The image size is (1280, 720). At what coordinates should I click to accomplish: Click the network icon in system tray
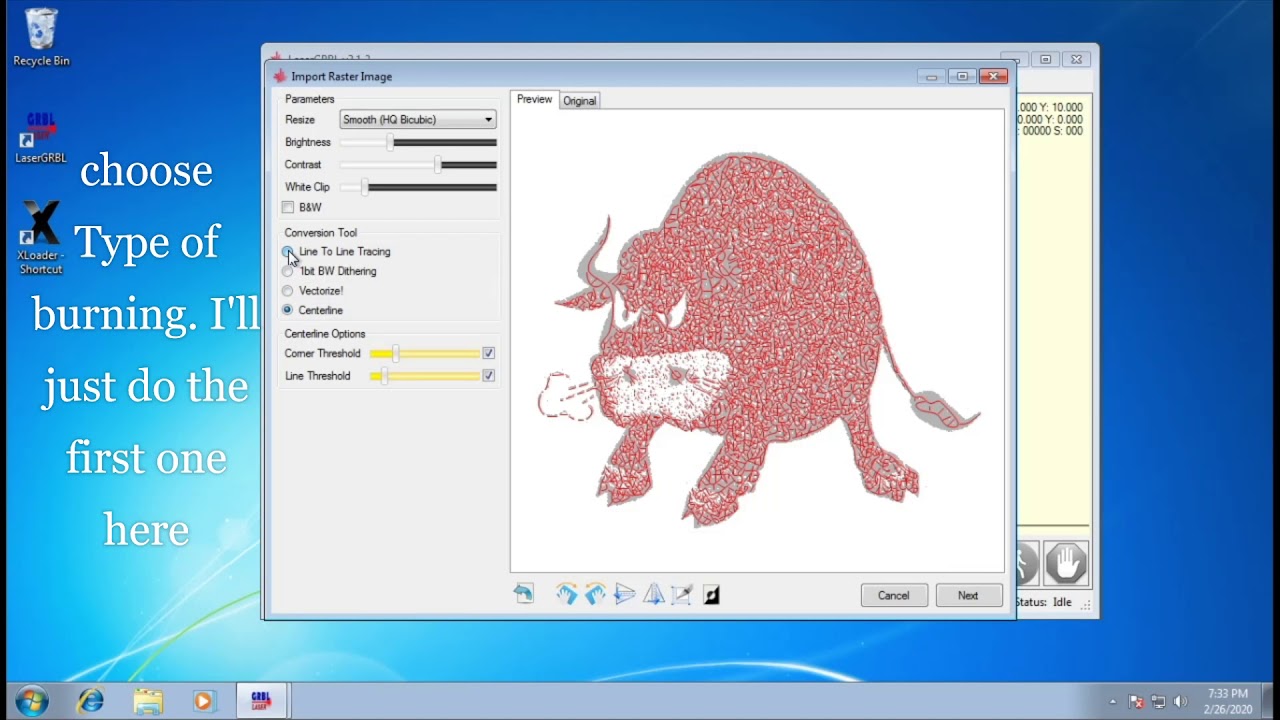click(x=1159, y=701)
